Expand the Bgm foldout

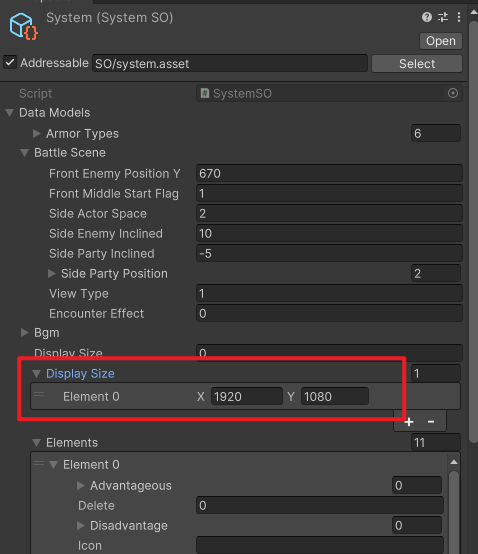point(24,333)
